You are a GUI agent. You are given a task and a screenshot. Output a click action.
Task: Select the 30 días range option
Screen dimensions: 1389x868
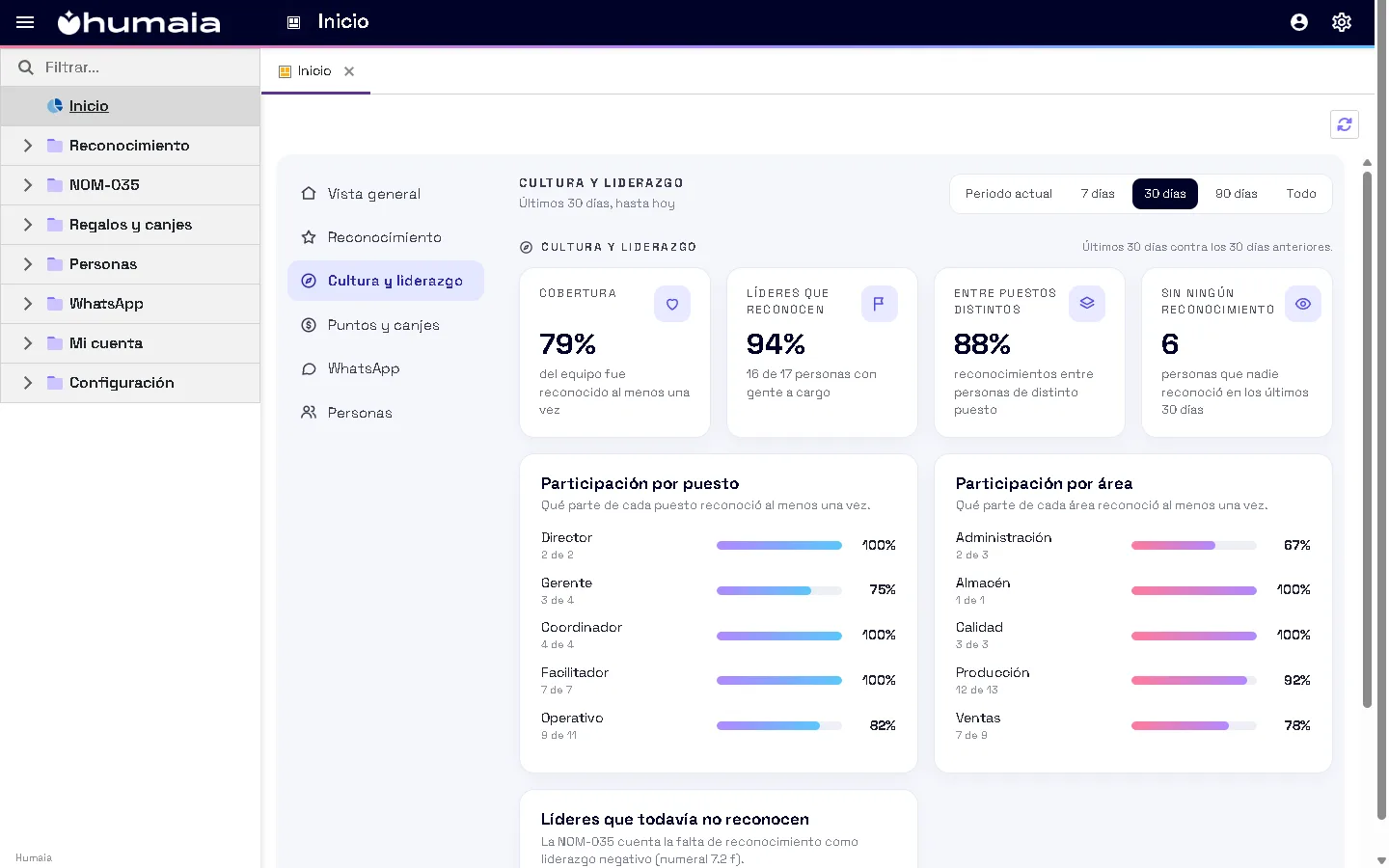coord(1165,194)
